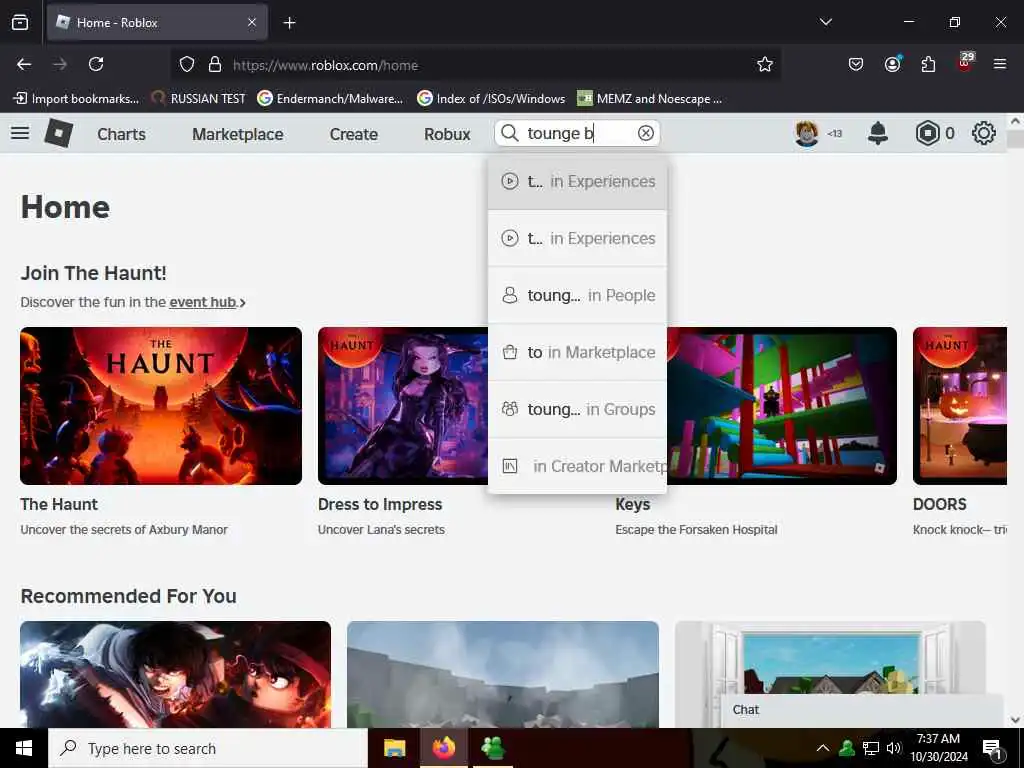Open the Robux balance icon
1024x768 pixels.
point(927,133)
